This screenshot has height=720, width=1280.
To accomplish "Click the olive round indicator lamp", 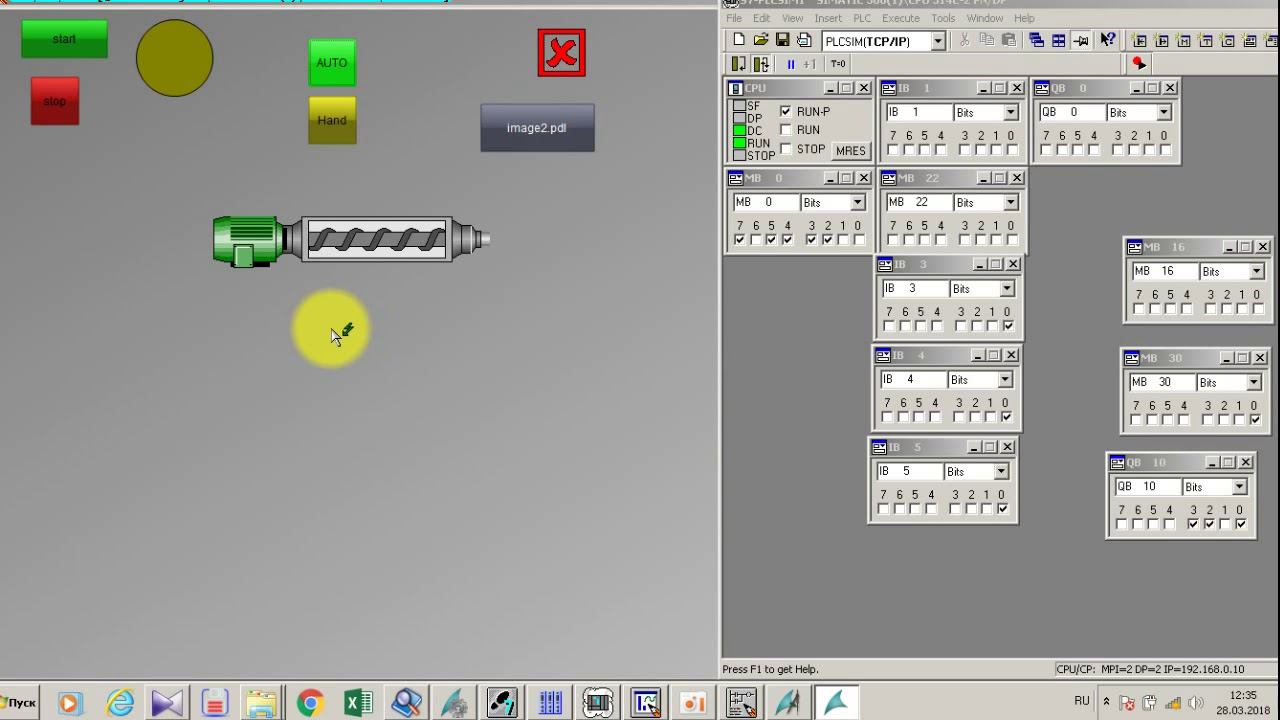I will (x=175, y=58).
